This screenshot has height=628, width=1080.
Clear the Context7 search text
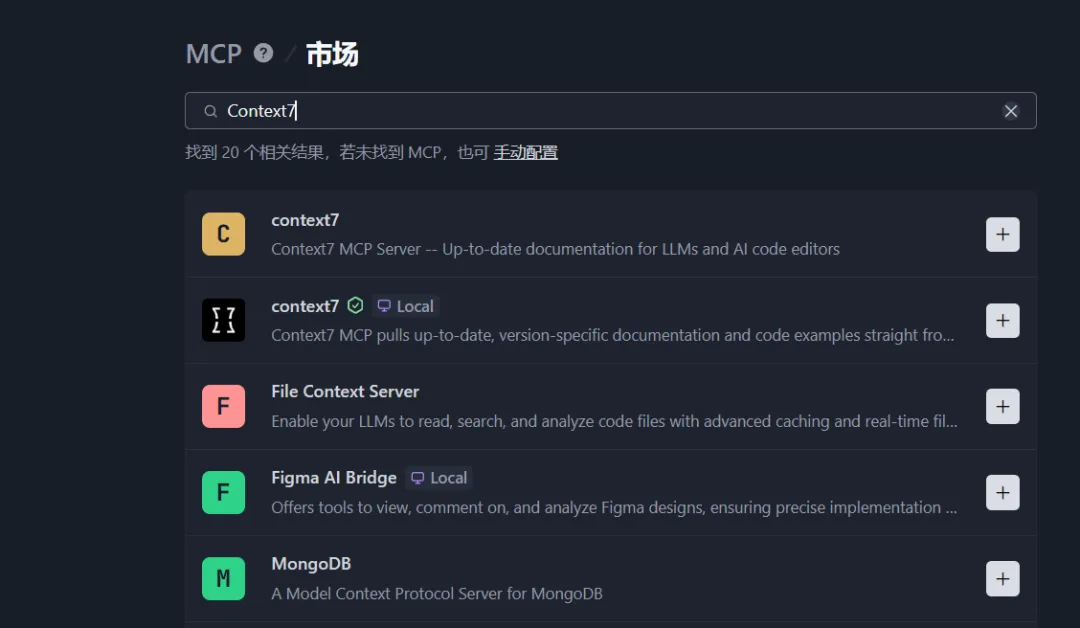tap(1011, 111)
